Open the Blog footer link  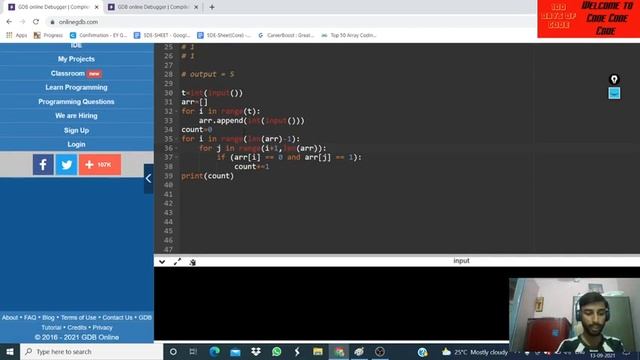pyautogui.click(x=48, y=318)
